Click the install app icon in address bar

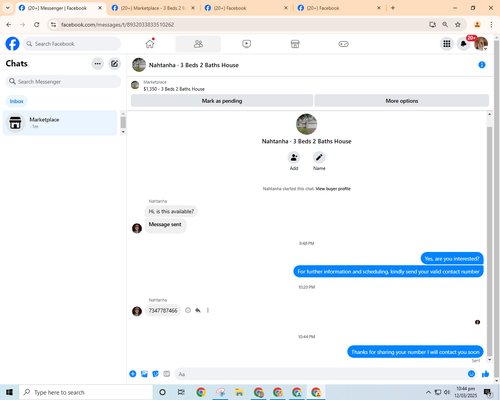point(433,25)
